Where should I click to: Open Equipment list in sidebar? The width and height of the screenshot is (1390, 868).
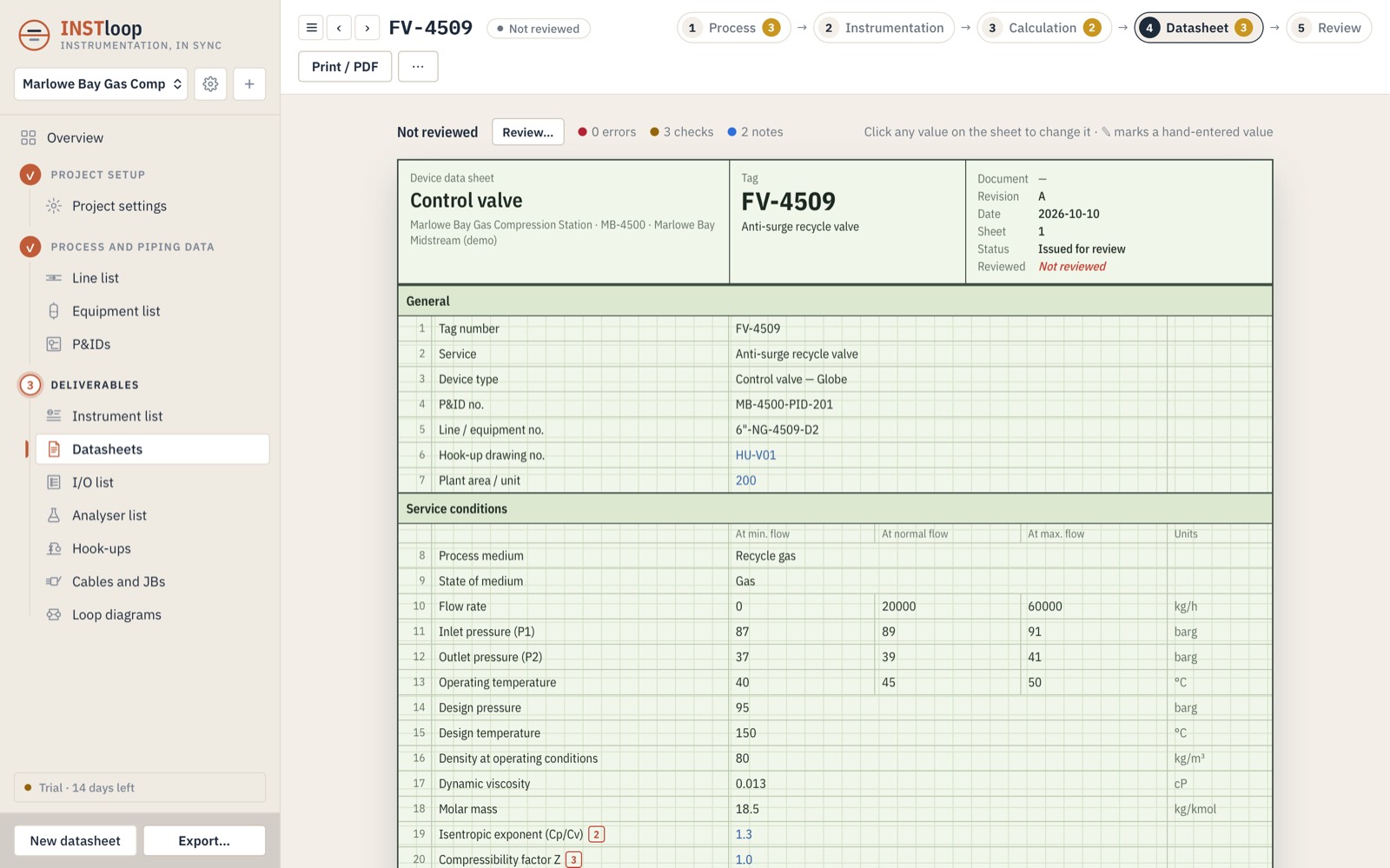pos(152,311)
